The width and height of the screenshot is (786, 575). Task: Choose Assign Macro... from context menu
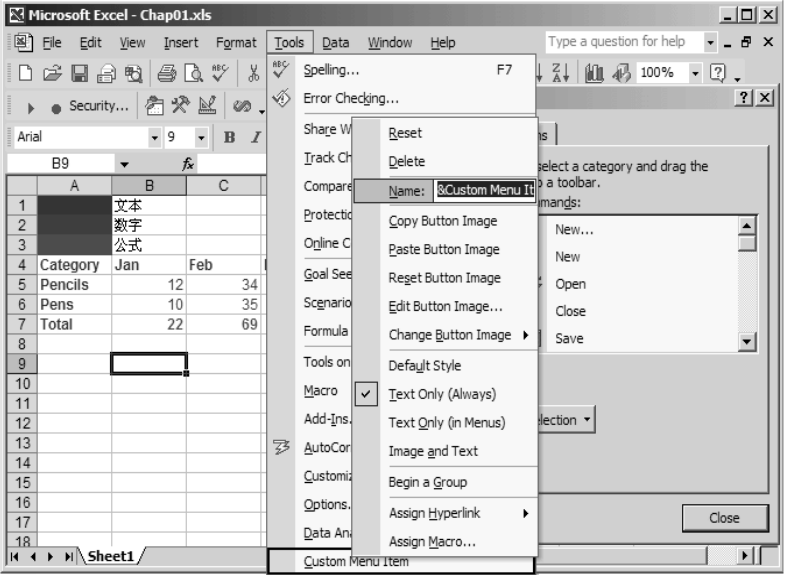(x=432, y=541)
